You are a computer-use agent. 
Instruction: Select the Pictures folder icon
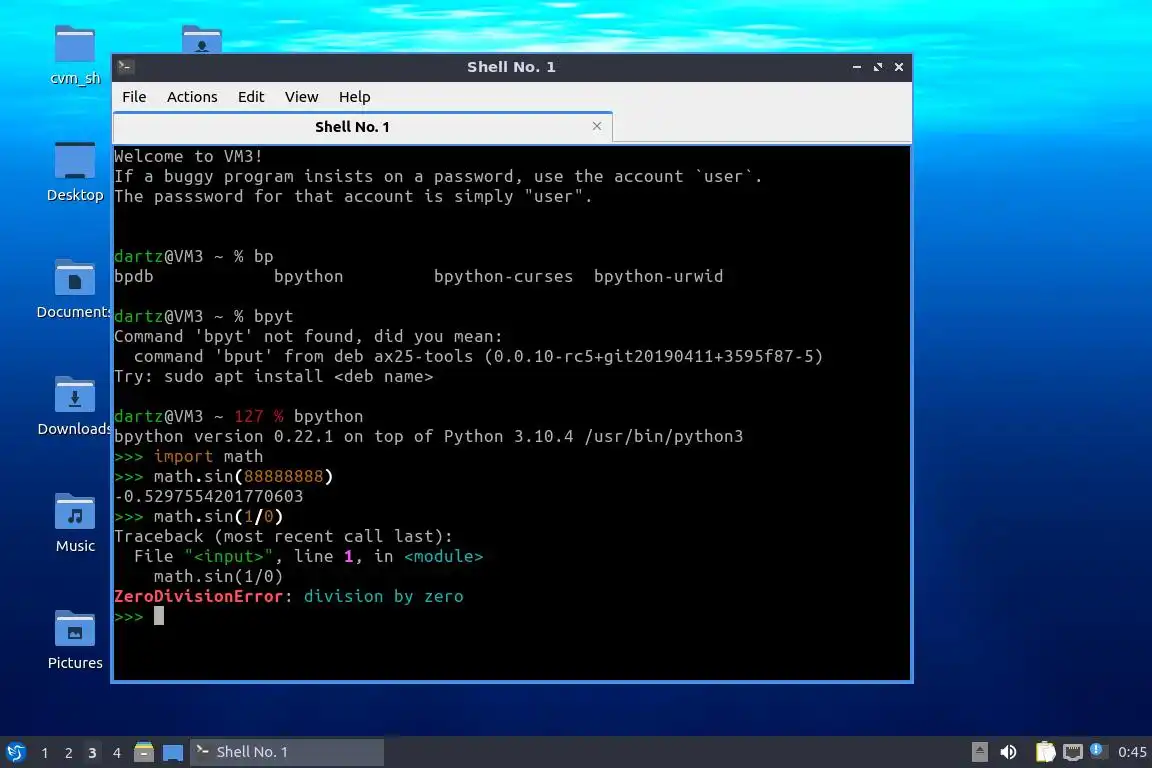[x=75, y=639]
